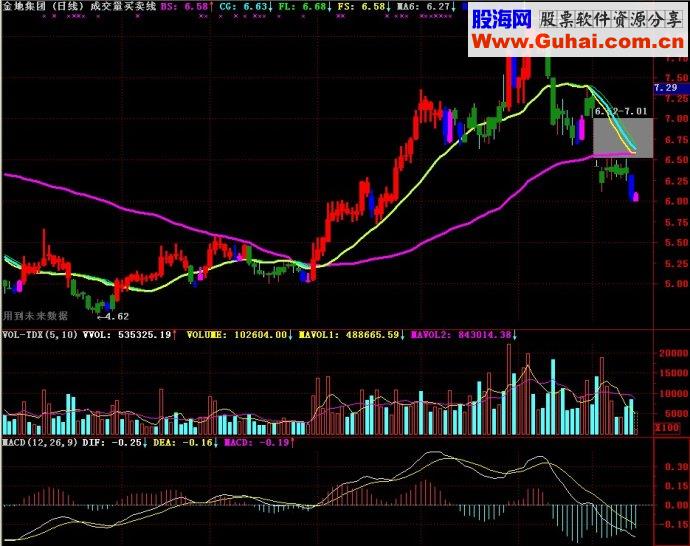Click the 7.00 price axis label
The width and height of the screenshot is (690, 546).
tap(677, 119)
